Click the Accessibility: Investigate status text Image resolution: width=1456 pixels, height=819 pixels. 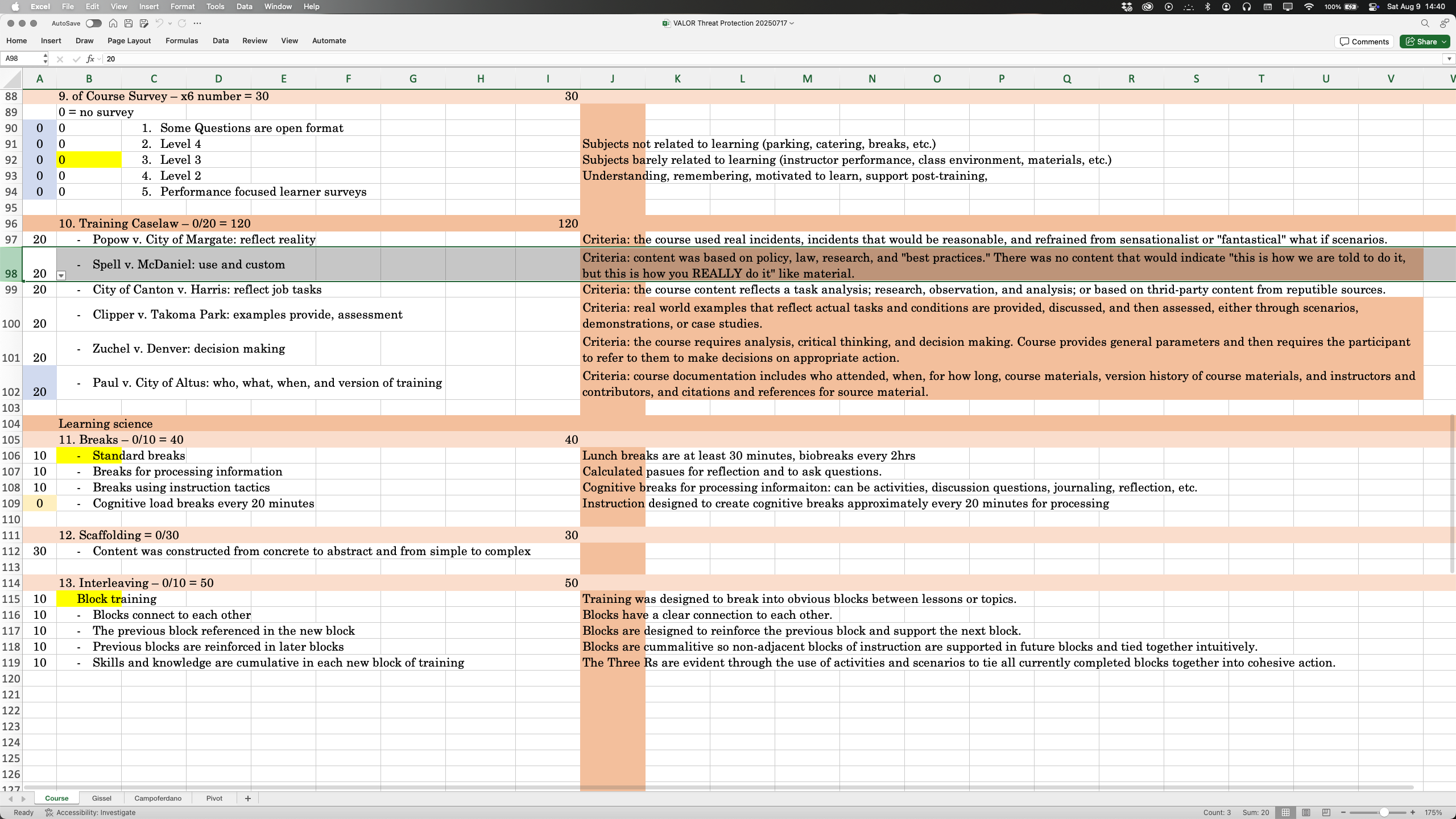pyautogui.click(x=96, y=812)
